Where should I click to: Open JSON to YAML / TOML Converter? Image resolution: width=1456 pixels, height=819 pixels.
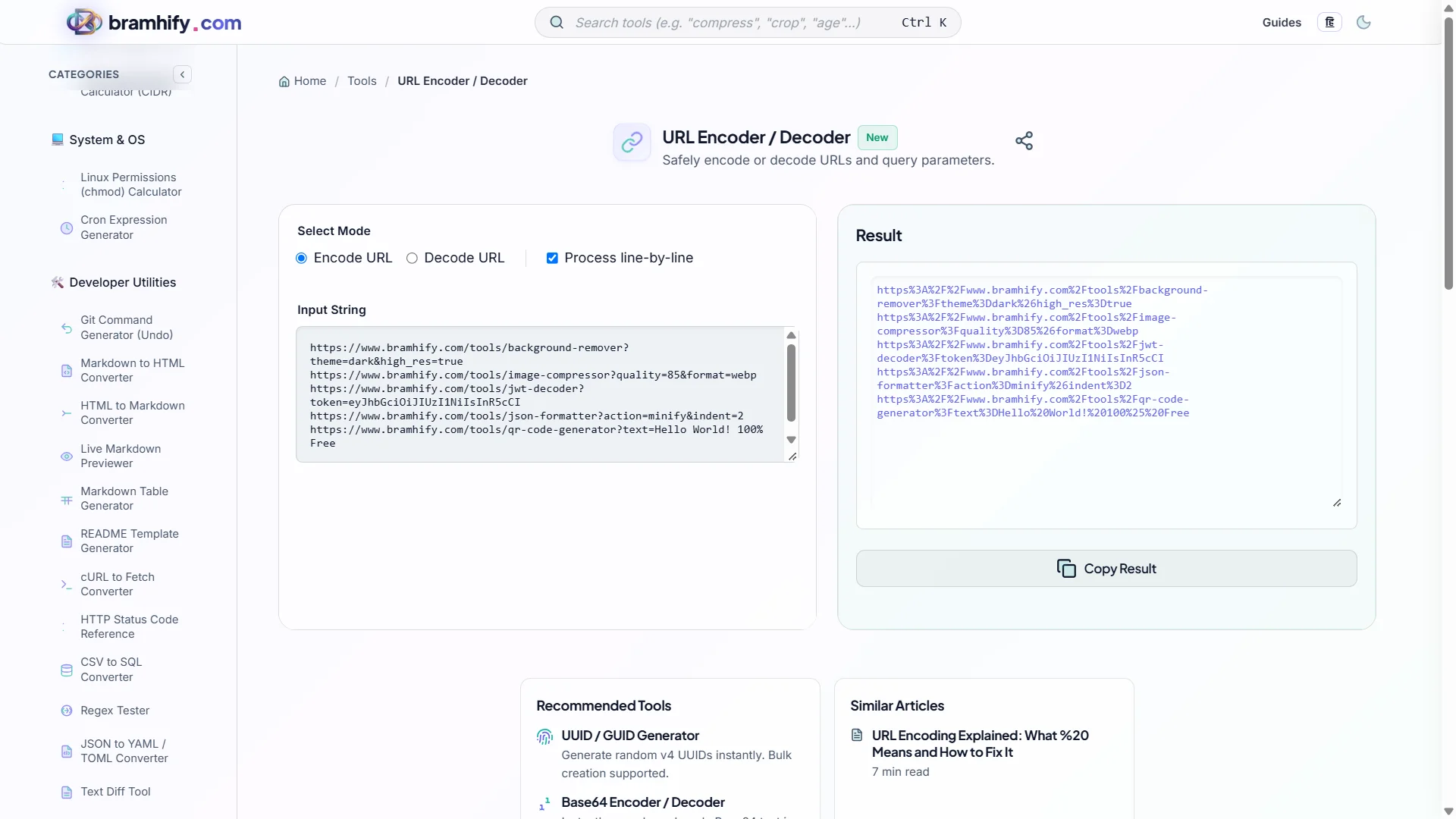(x=124, y=752)
